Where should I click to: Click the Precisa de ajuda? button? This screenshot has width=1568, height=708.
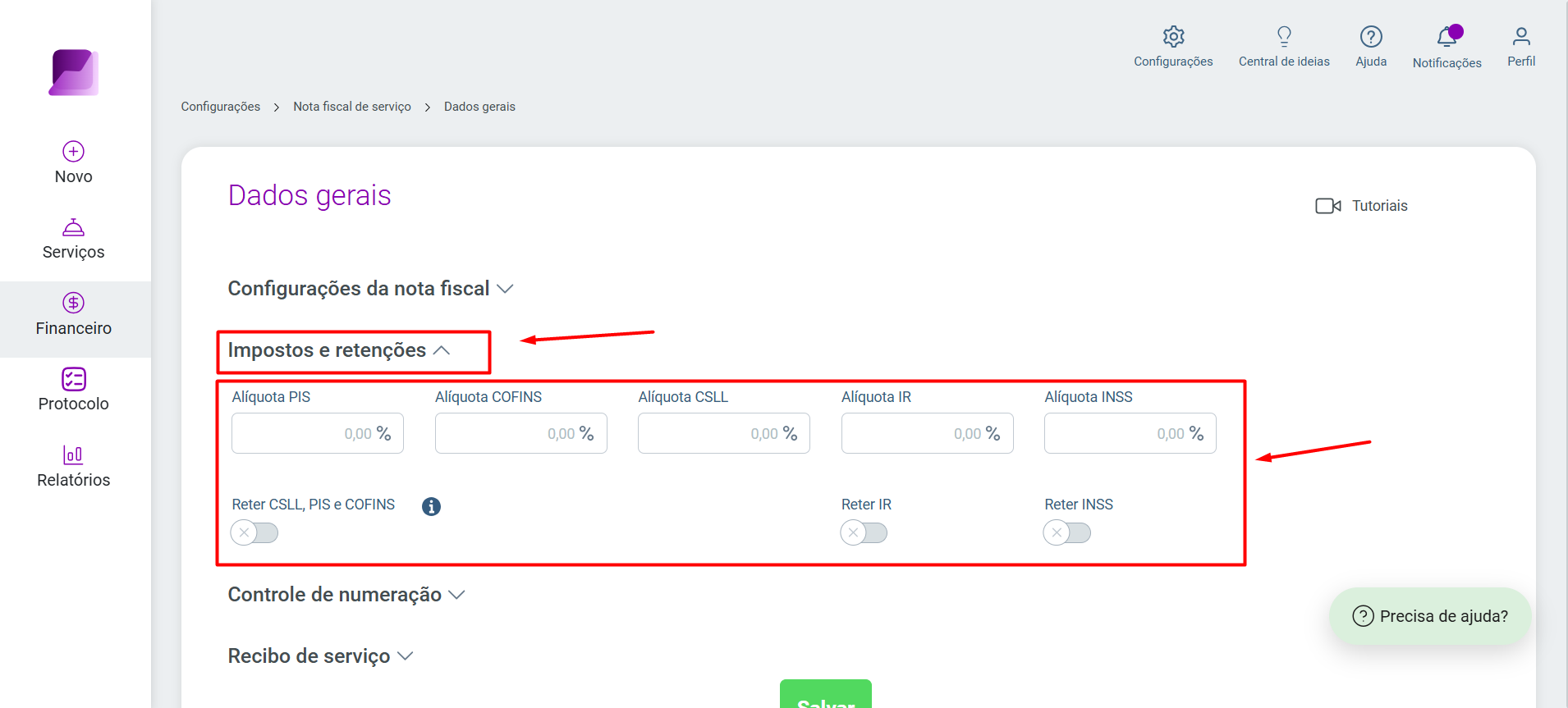pyautogui.click(x=1430, y=616)
